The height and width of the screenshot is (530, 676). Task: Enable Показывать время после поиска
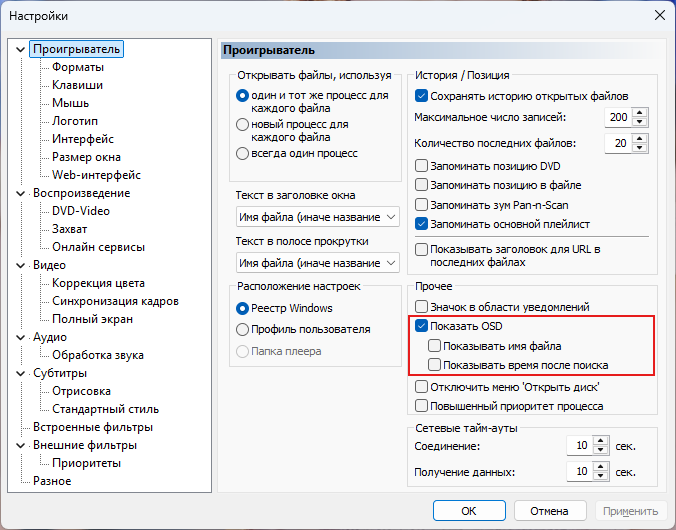pyautogui.click(x=434, y=365)
